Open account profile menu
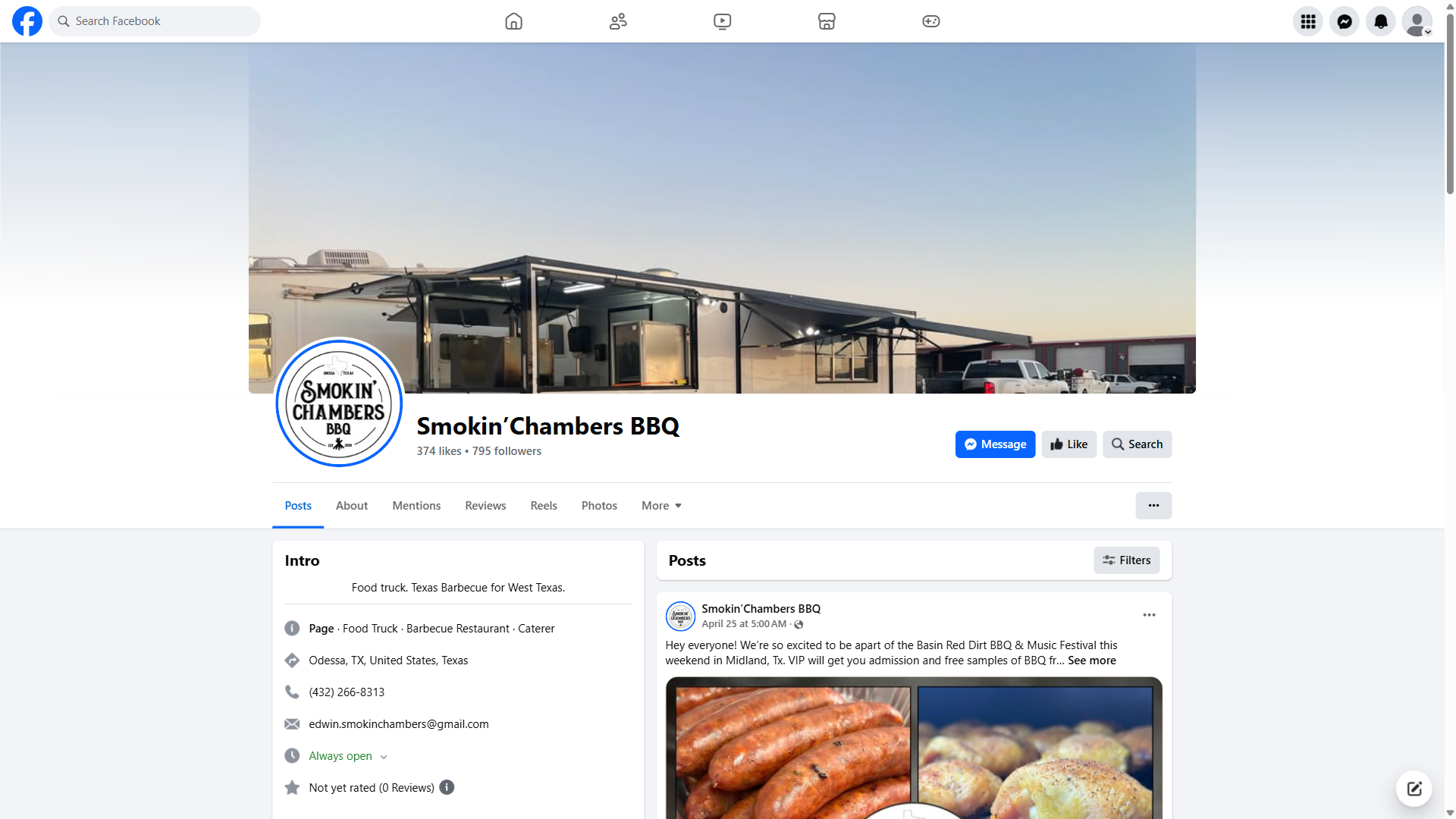This screenshot has height=819, width=1456. (x=1417, y=21)
